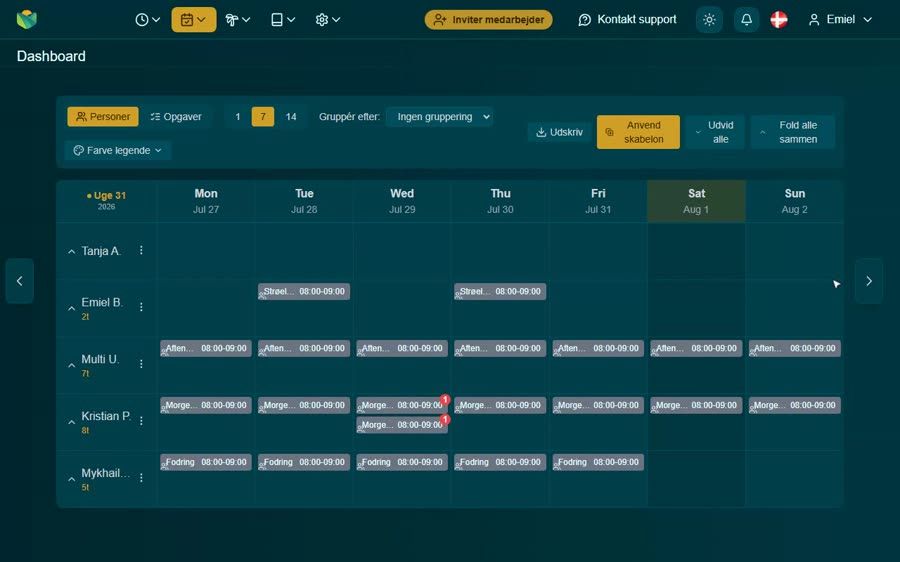Open Kristian P. first Morge shift Wednesday
This screenshot has width=900, height=562.
[402, 405]
